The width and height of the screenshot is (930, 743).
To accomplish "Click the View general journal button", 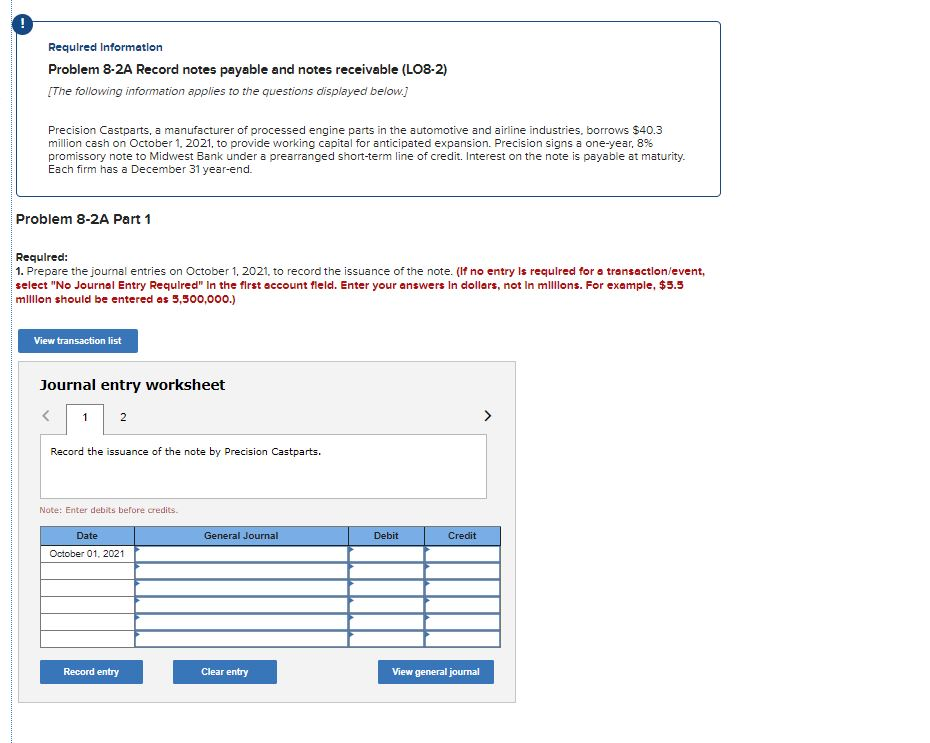I will pyautogui.click(x=436, y=672).
